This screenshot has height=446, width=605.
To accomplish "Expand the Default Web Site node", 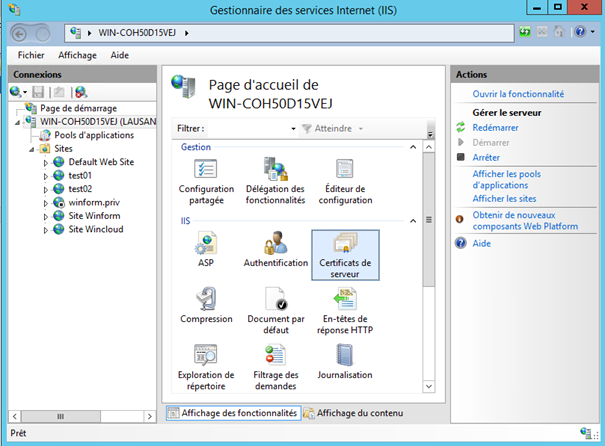I will pyautogui.click(x=45, y=162).
